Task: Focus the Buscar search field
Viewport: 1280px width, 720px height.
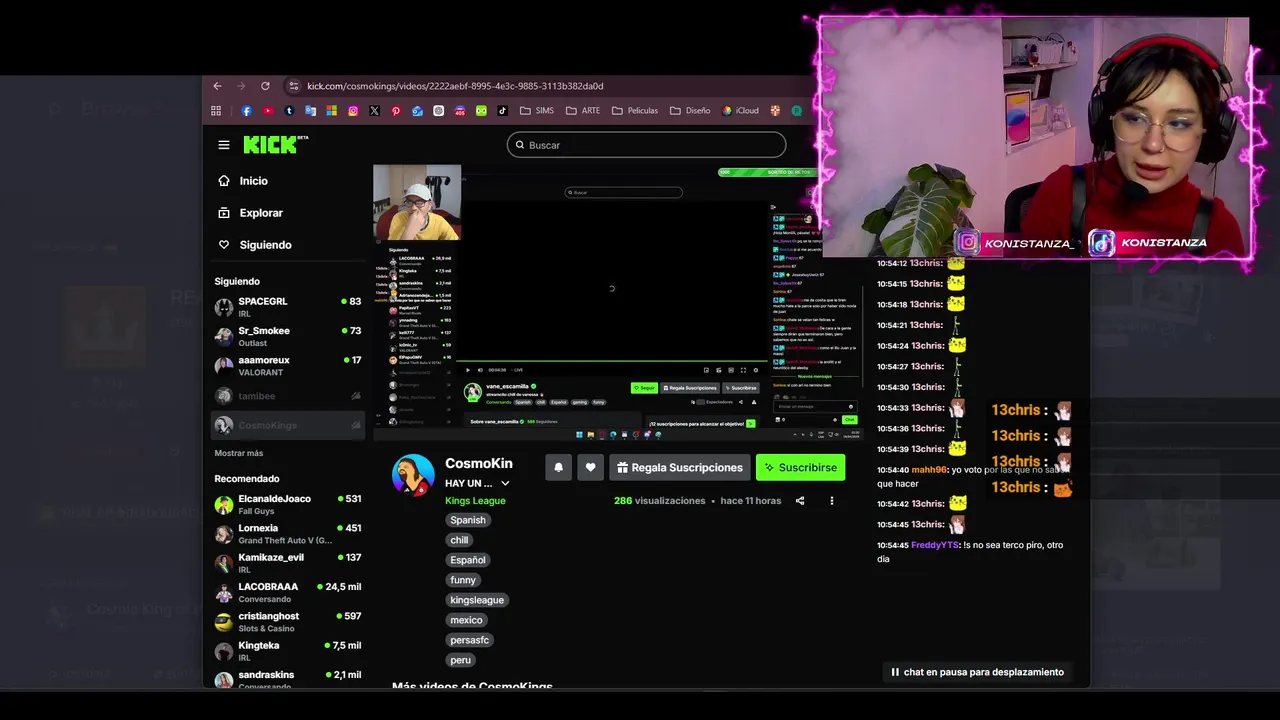Action: click(x=646, y=145)
